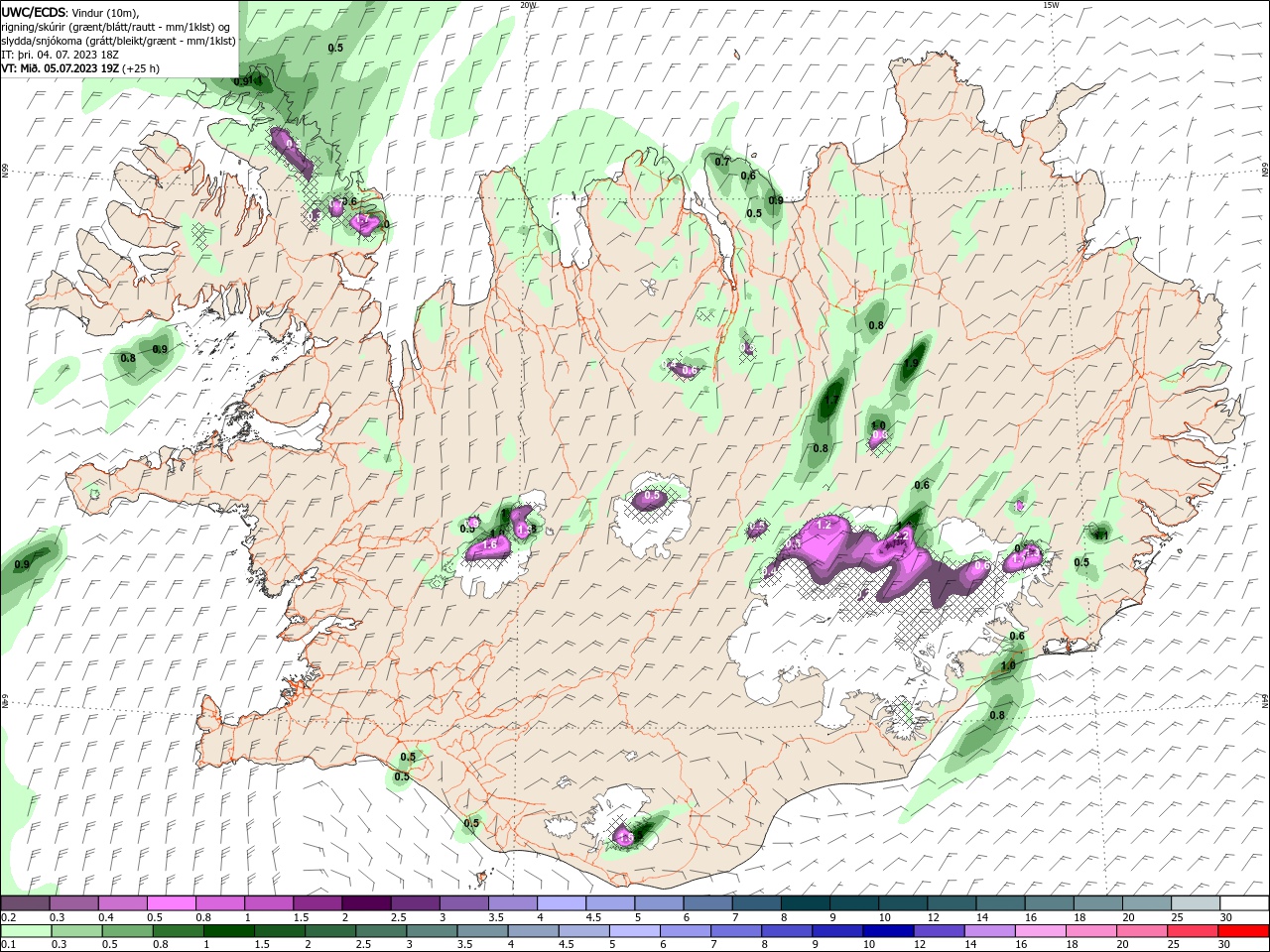Select the 'slydda/snjókoma (grátt/bleikt/grænt' description line
1270x952 pixels.
click(x=119, y=41)
